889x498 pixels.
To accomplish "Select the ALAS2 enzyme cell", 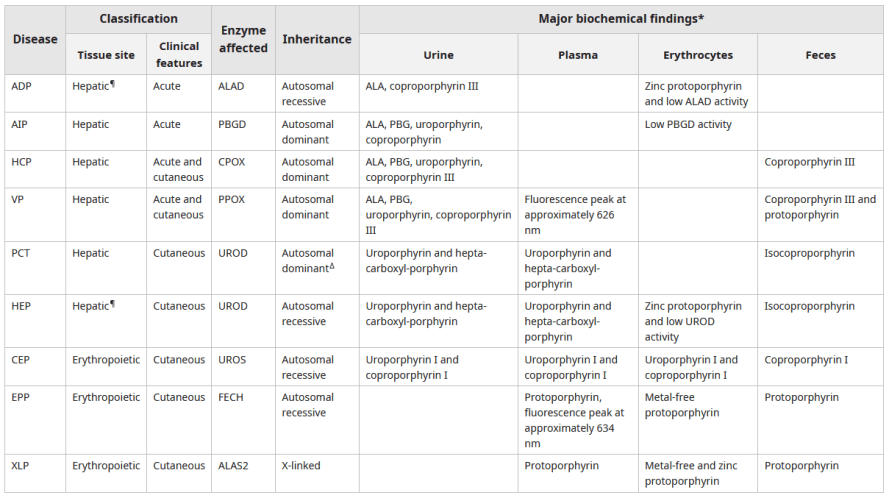I will point(234,466).
